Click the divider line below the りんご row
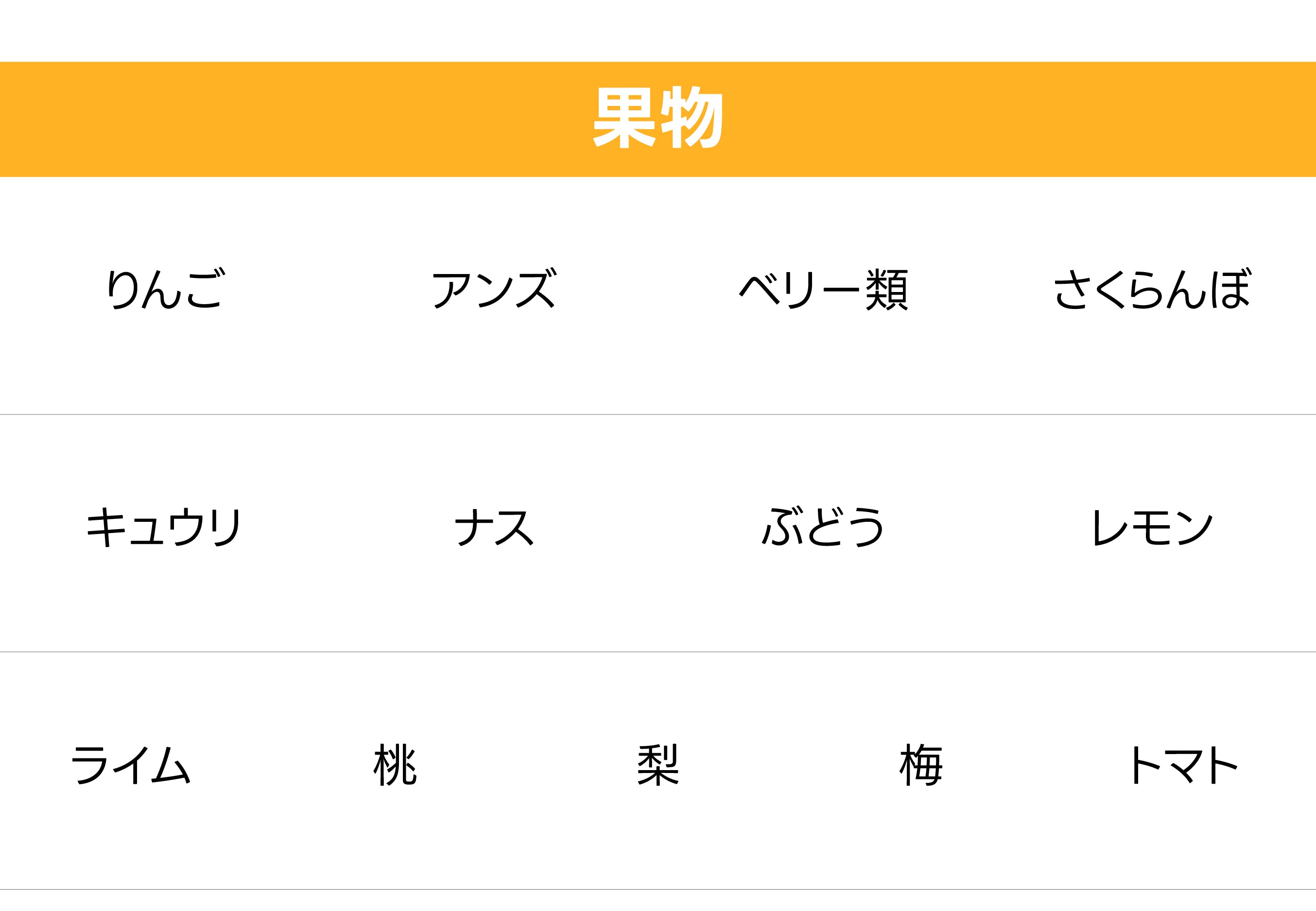1316x911 pixels. pyautogui.click(x=658, y=414)
